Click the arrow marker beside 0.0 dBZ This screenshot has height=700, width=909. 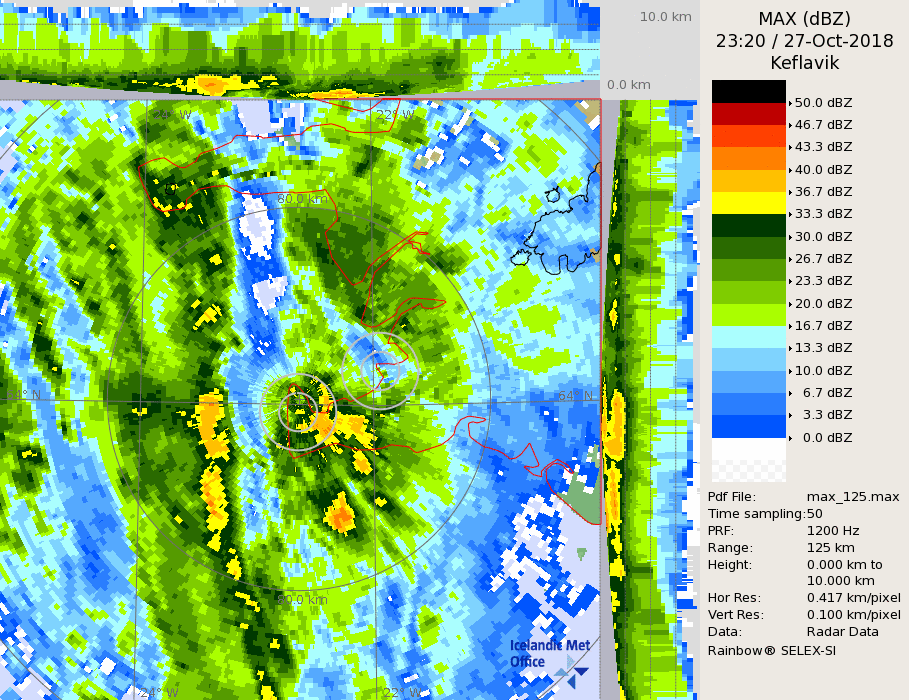(x=790, y=437)
